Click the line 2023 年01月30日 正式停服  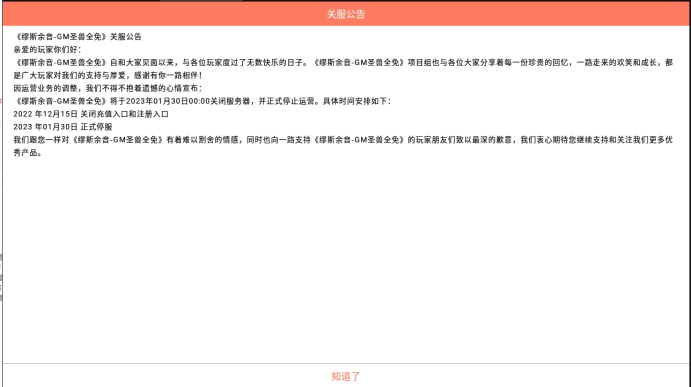click(x=63, y=127)
